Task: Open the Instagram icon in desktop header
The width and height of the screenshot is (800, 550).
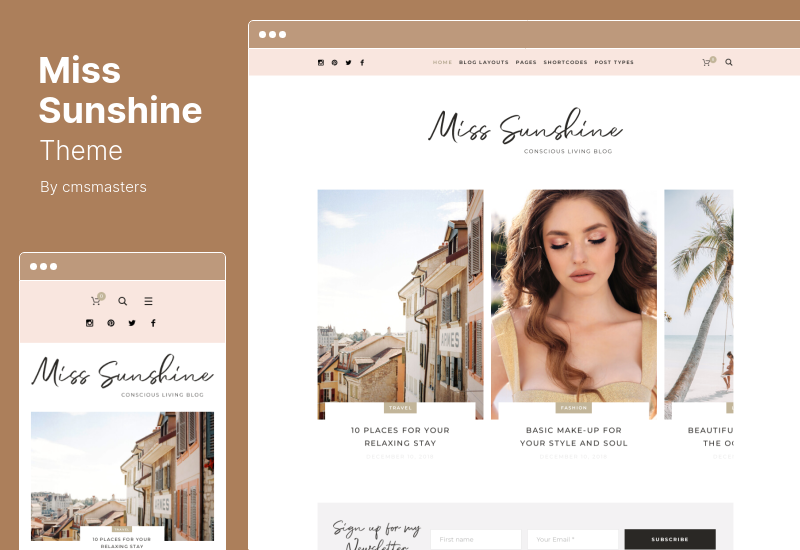Action: click(320, 63)
